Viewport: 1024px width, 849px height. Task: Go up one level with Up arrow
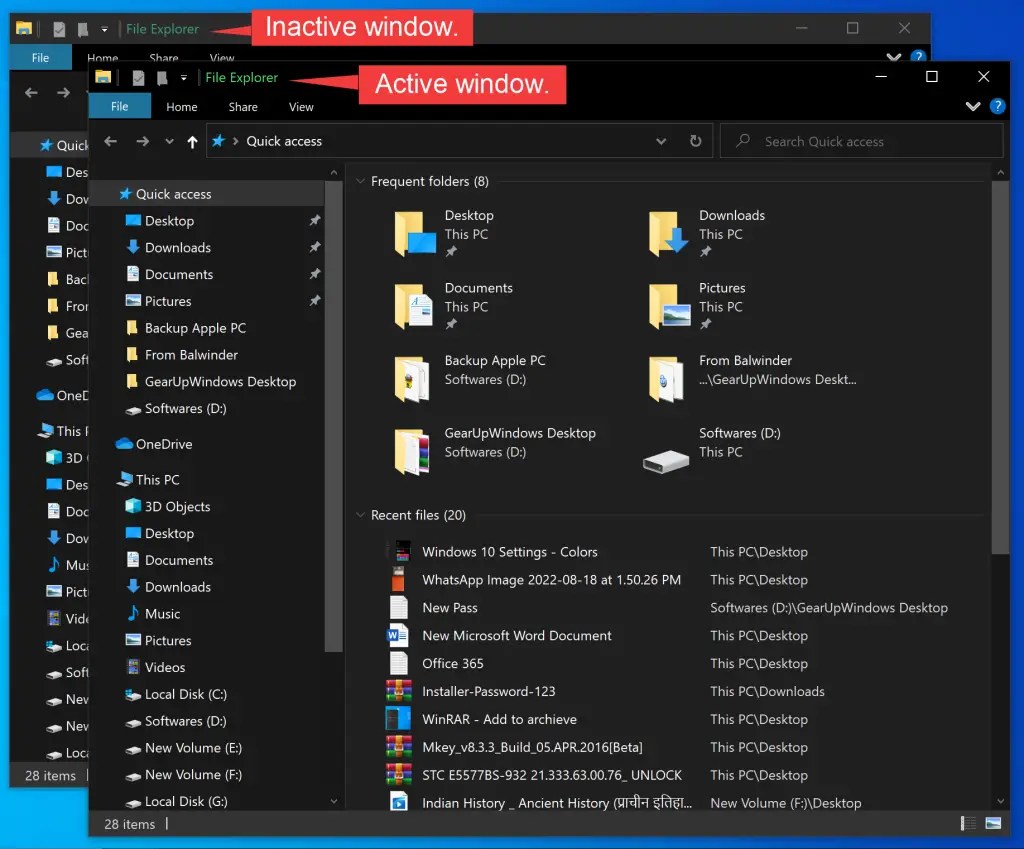click(192, 142)
